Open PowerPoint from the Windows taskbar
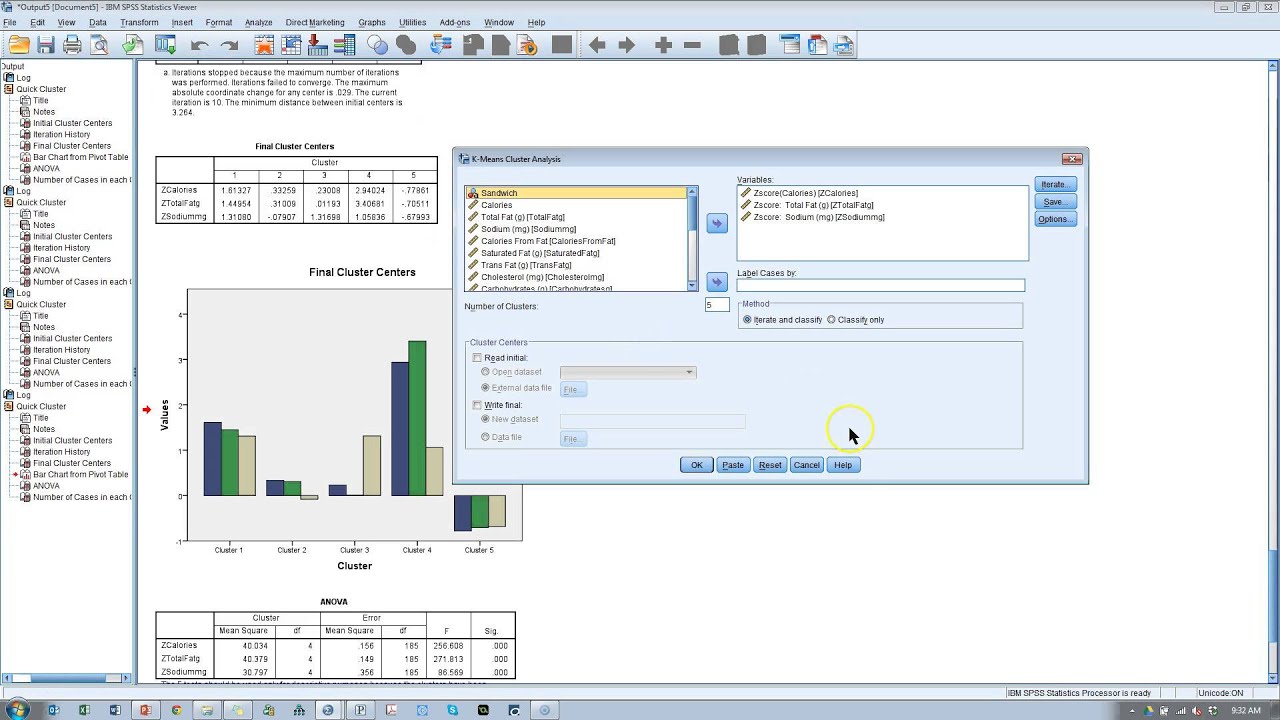 (x=145, y=710)
